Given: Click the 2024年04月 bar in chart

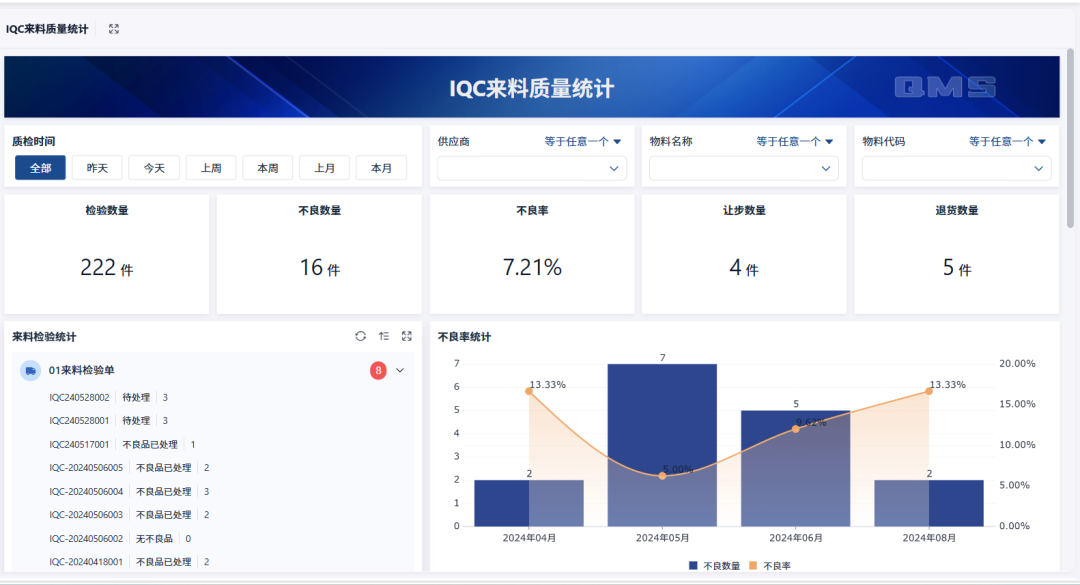Looking at the screenshot, I should click(x=529, y=503).
